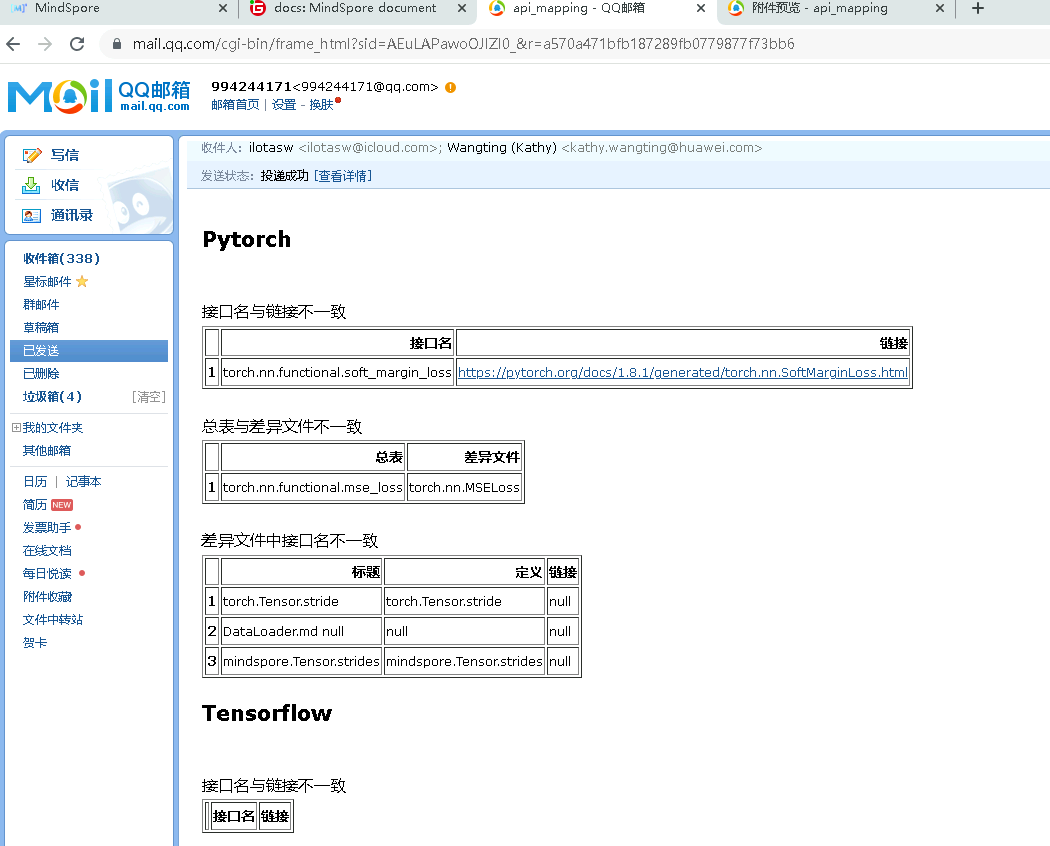
Task: Open 贺卡 greeting cards
Action: point(35,643)
